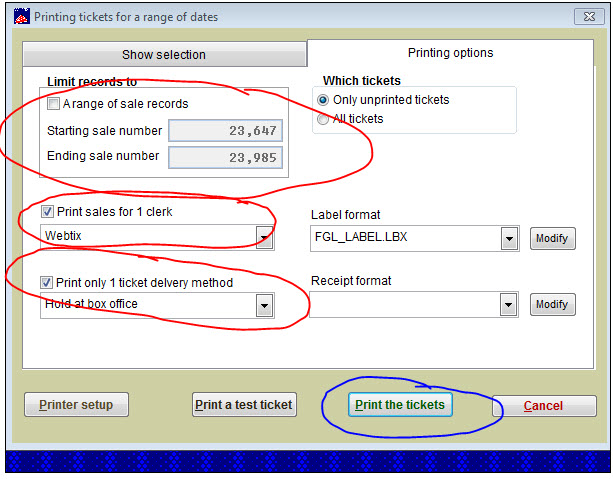613x479 pixels.
Task: Close the Printing tickets dialog window
Action: [x=587, y=16]
